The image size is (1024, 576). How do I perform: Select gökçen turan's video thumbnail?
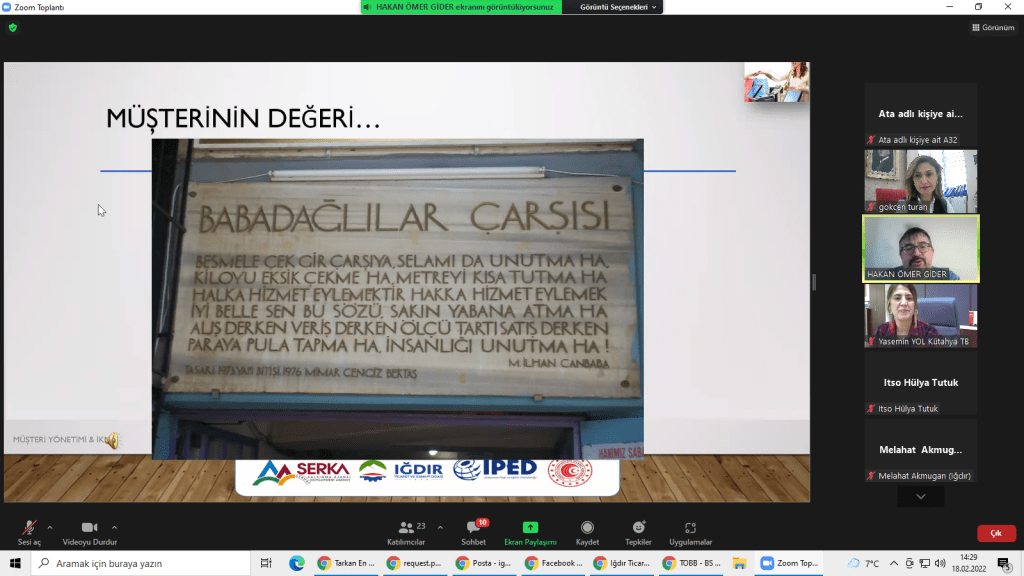click(921, 181)
